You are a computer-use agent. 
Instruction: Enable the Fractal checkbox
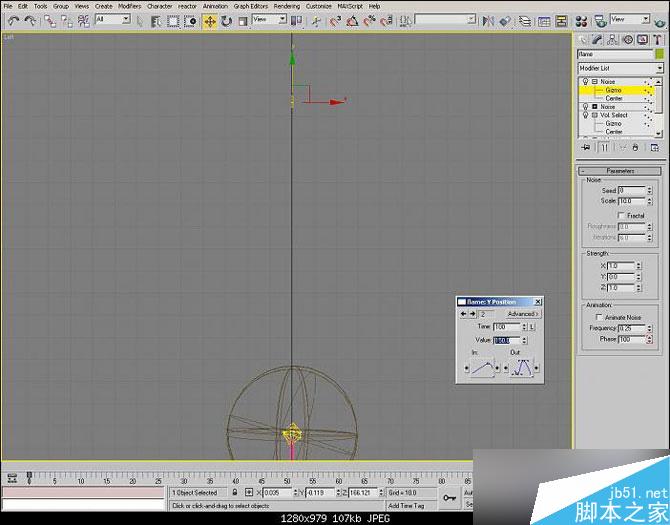[x=621, y=215]
